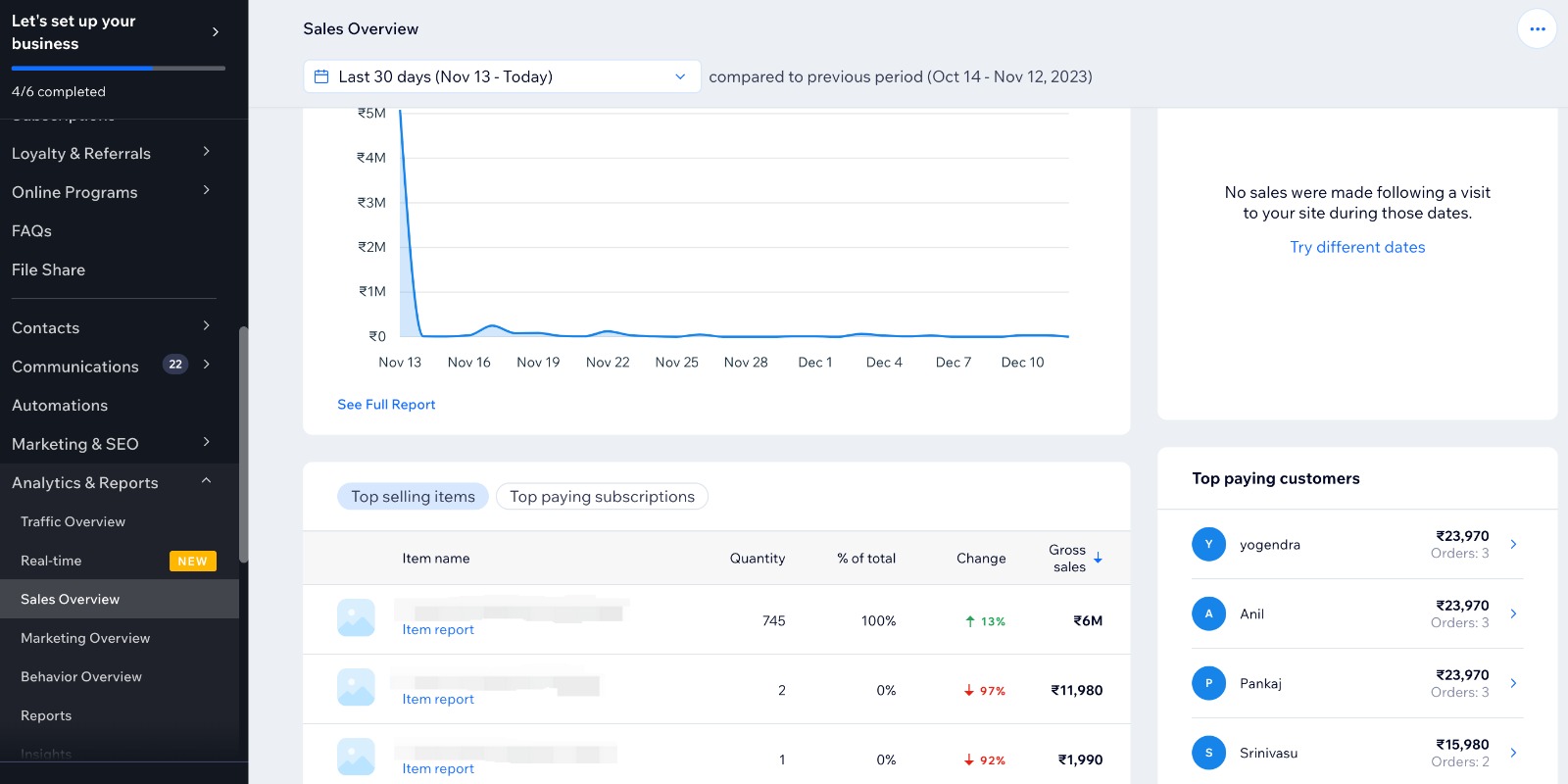Open the three-dot more actions menu
Image resolution: width=1568 pixels, height=784 pixels.
[1537, 29]
